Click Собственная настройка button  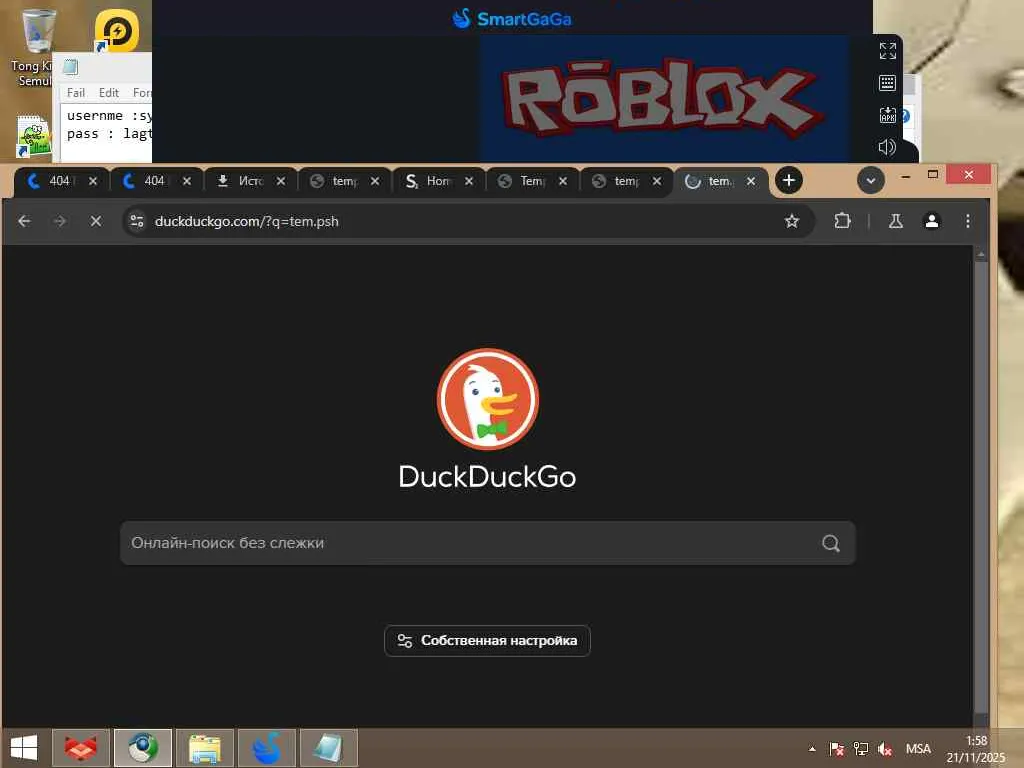coord(487,641)
